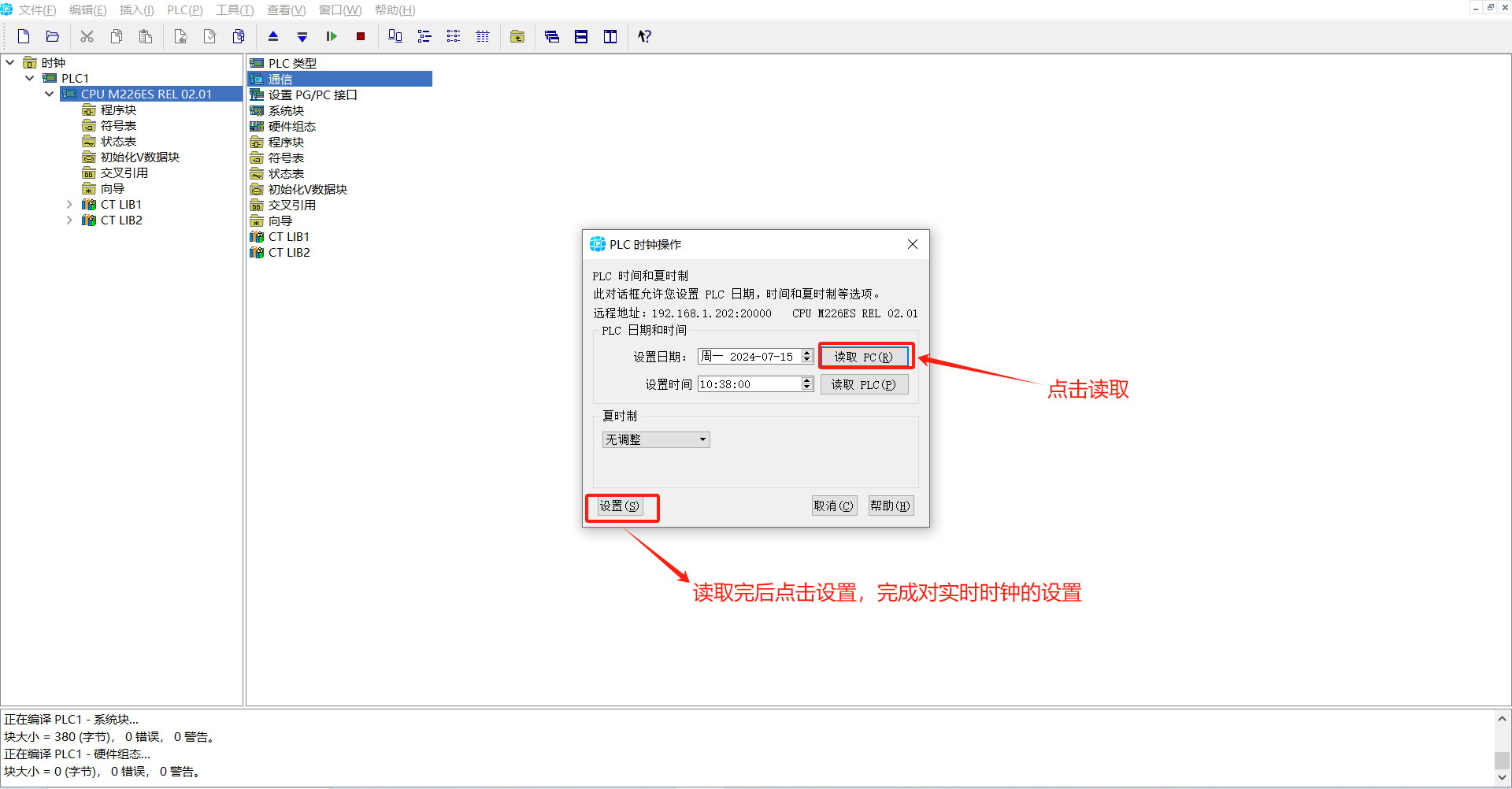The height and width of the screenshot is (789, 1512).
Task: Click the 设置日期 spinner arrows
Action: 807,356
